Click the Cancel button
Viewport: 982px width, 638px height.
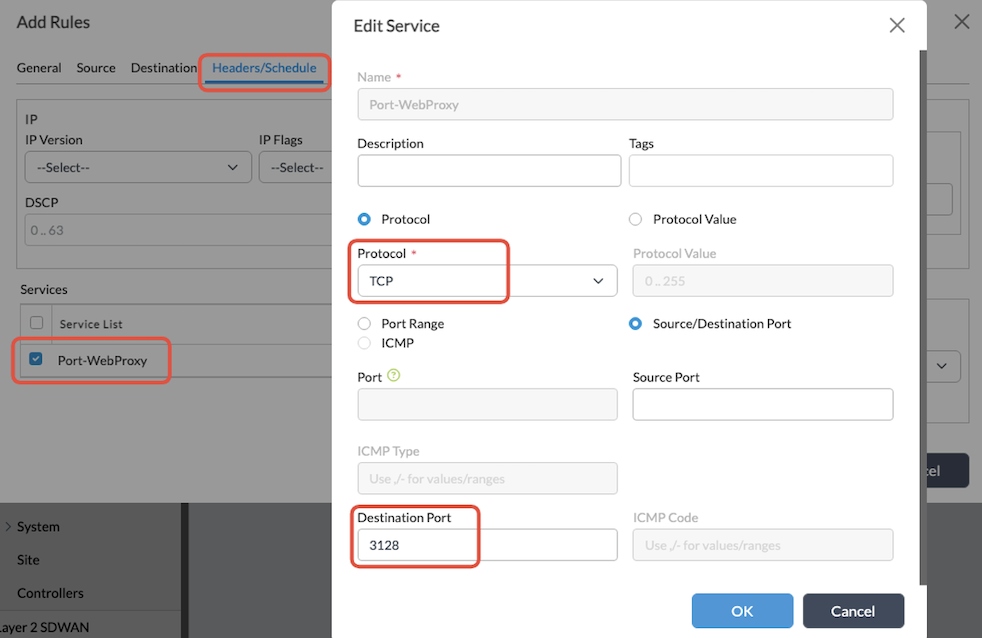pos(853,610)
